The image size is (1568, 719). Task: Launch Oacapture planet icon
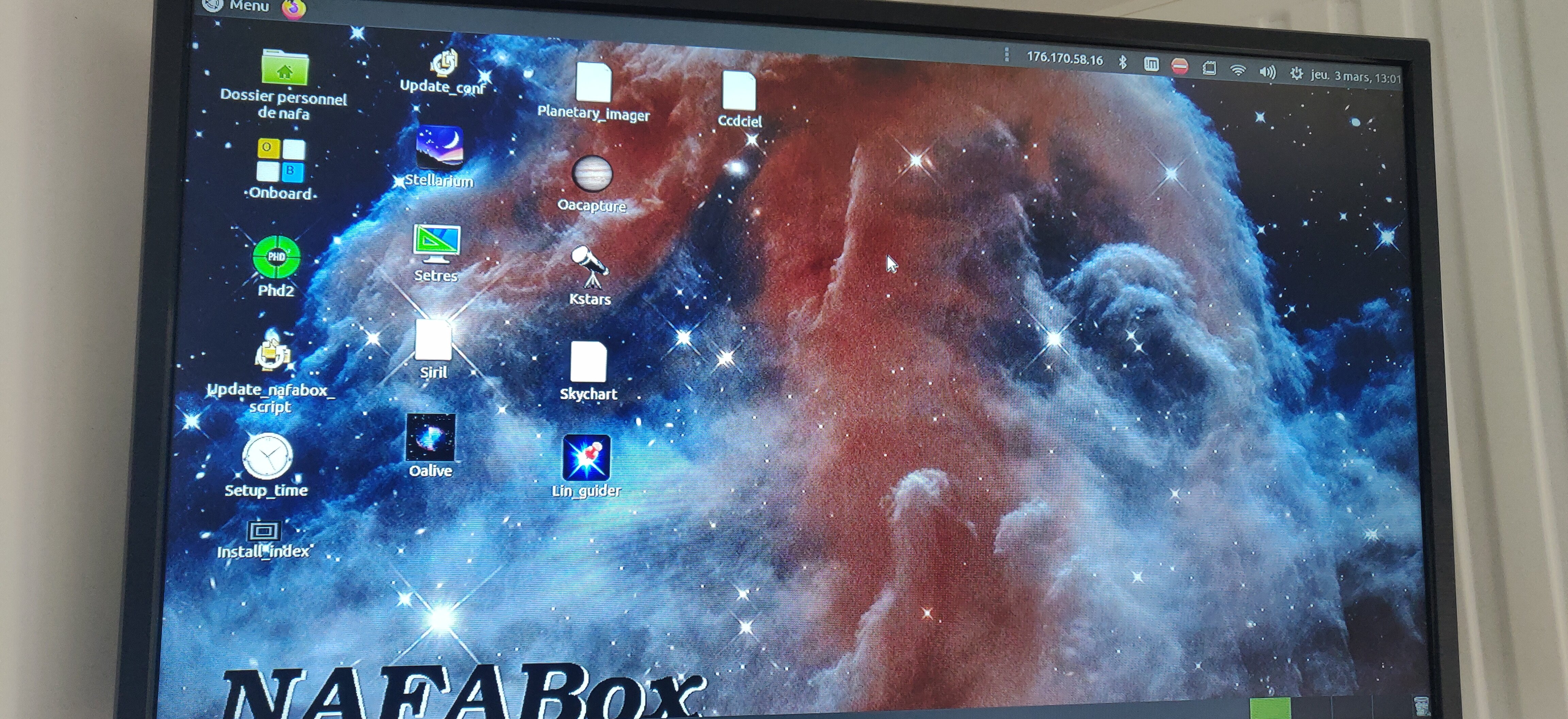click(x=592, y=173)
